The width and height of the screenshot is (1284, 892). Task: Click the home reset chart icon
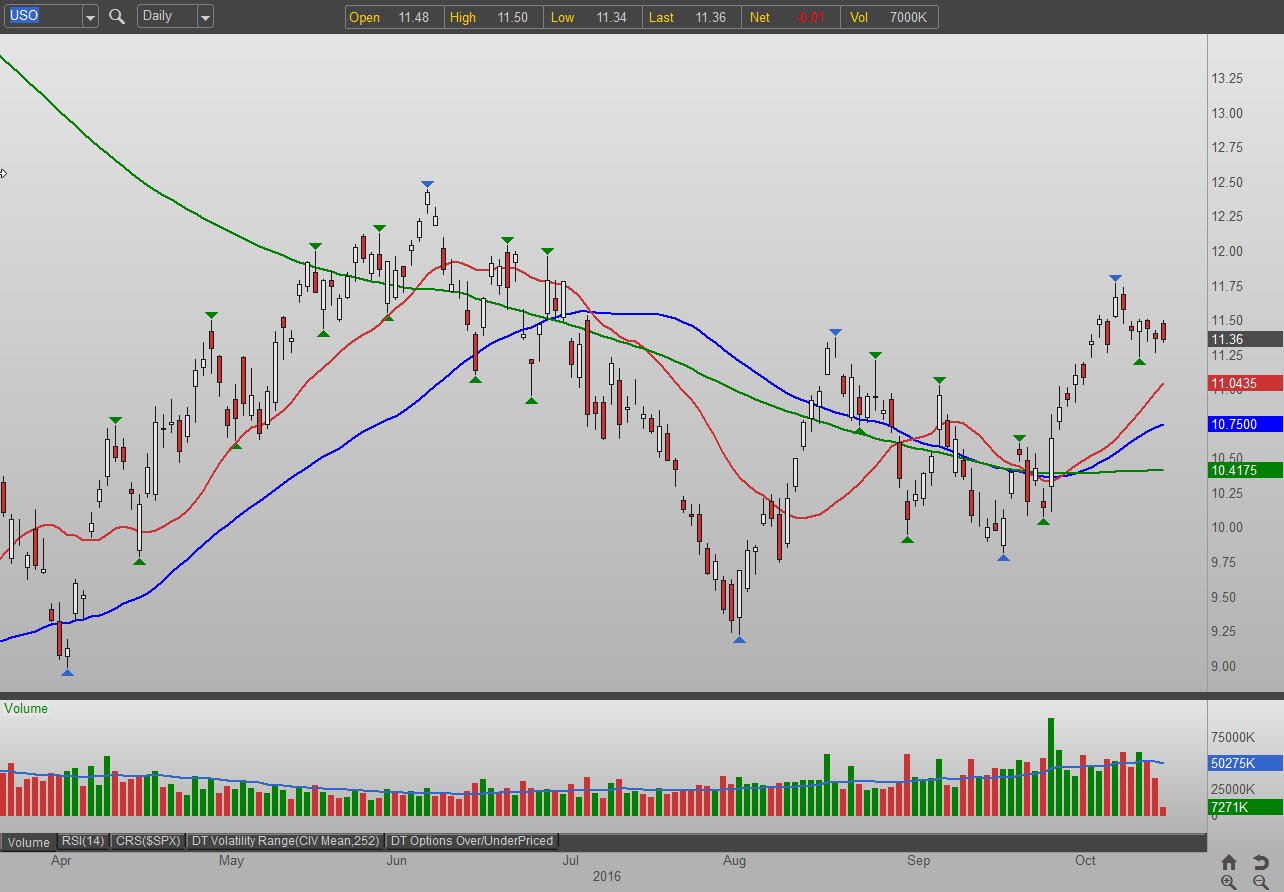[x=1229, y=862]
